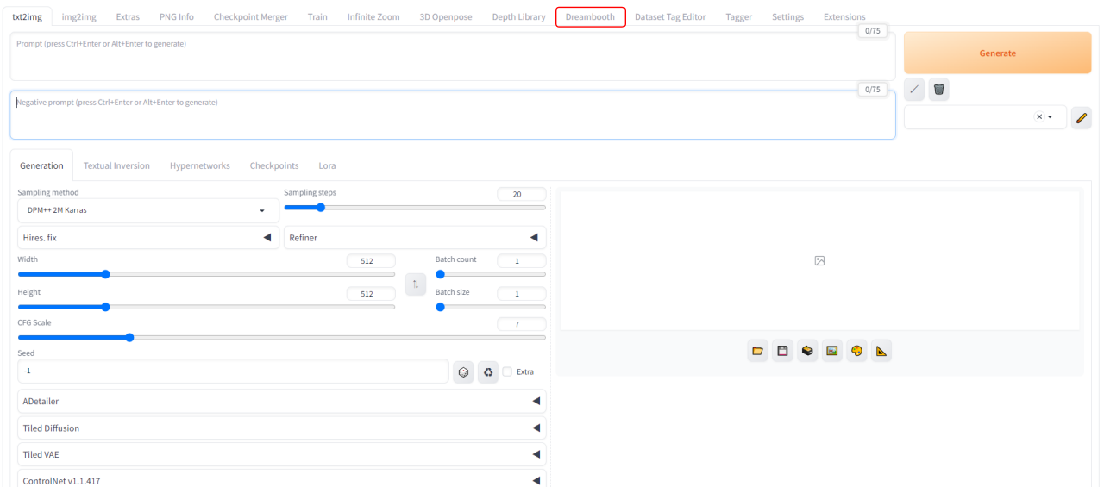1104x488 pixels.
Task: Send image to inpaint using palette icon
Action: pos(857,351)
